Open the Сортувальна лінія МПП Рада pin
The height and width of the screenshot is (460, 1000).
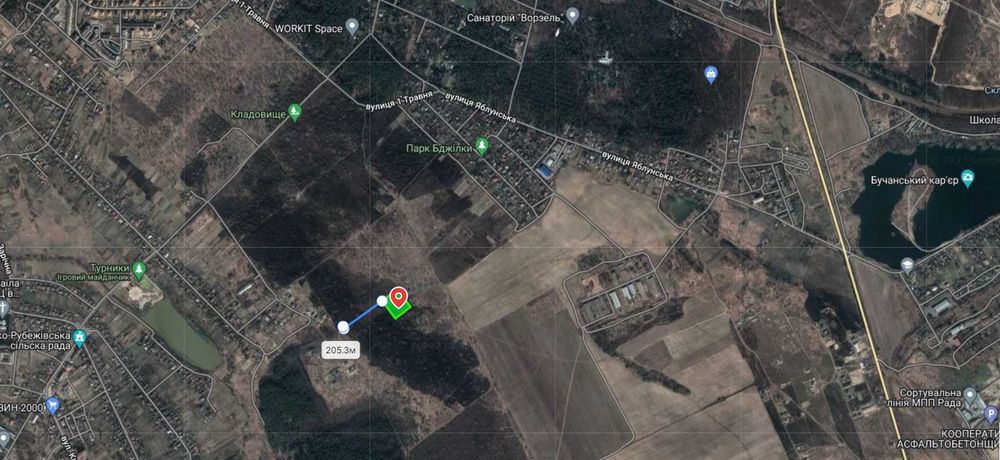tap(970, 394)
